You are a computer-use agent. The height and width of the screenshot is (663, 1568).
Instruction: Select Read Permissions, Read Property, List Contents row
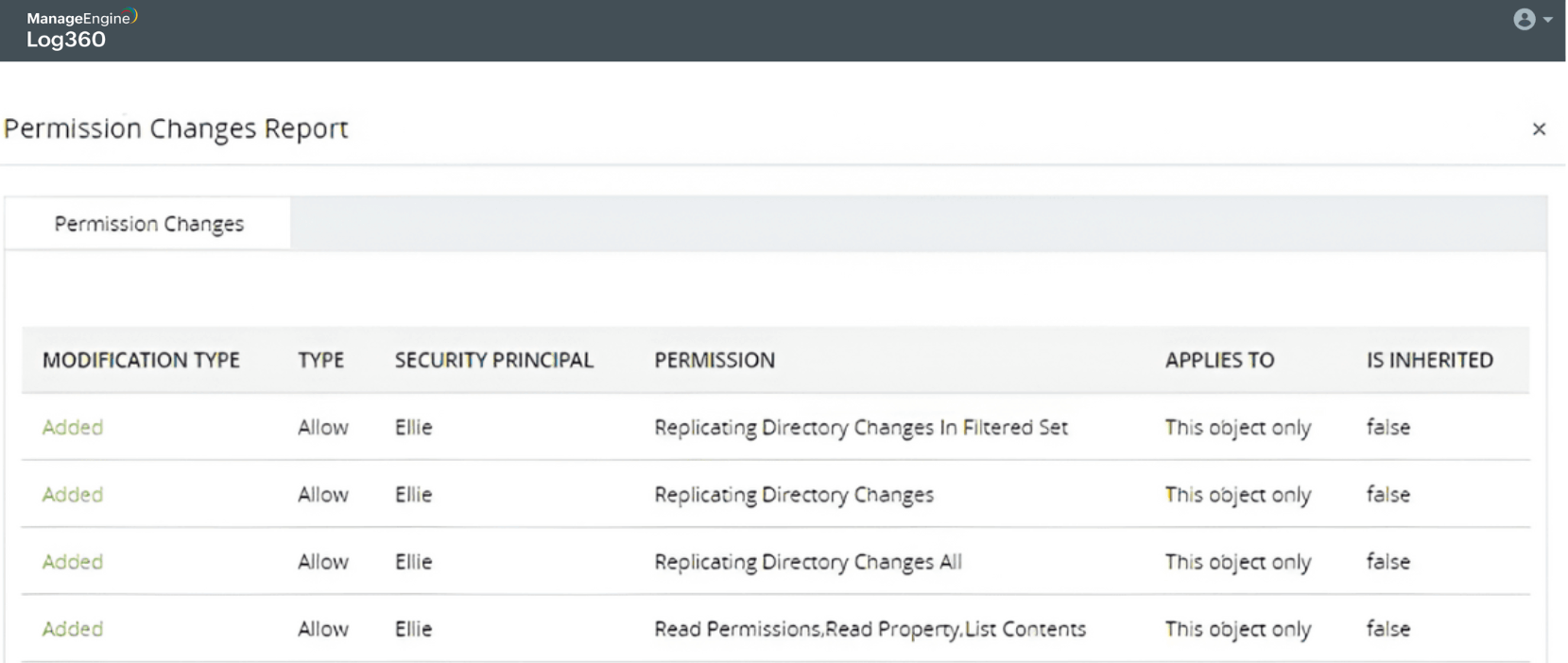[x=870, y=629]
